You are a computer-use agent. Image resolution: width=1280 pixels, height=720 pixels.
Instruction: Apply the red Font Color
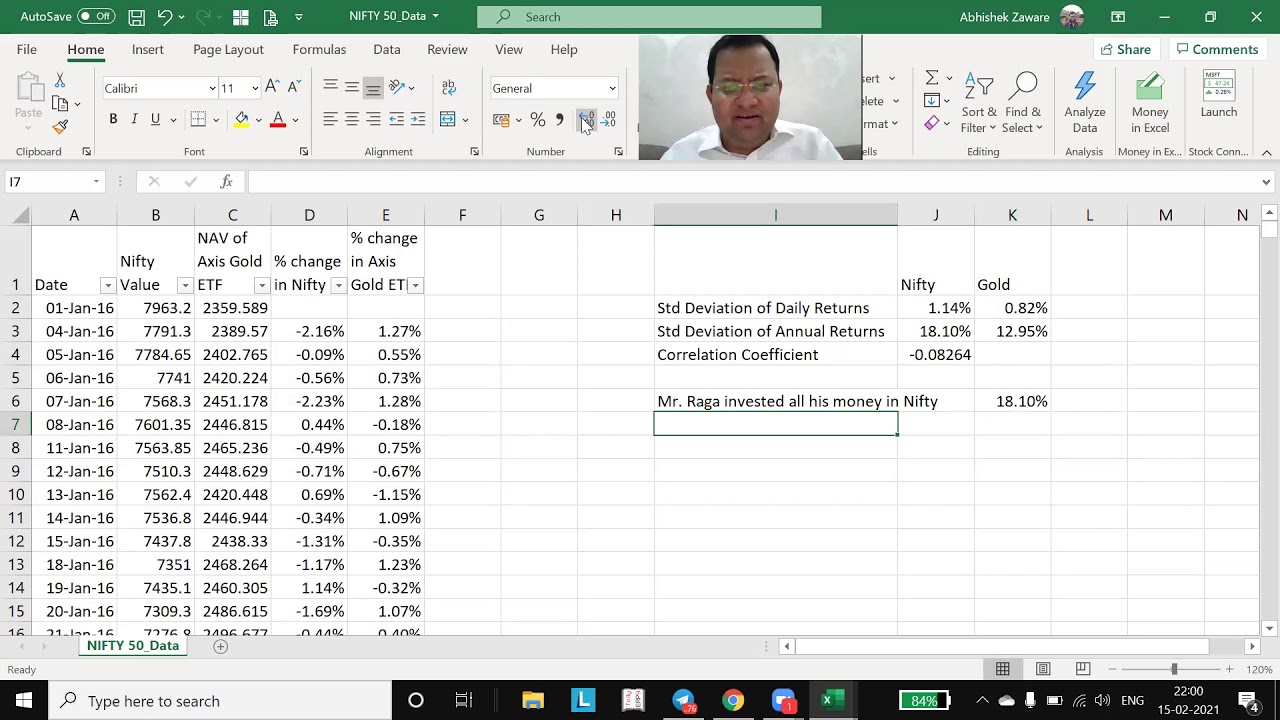point(278,119)
